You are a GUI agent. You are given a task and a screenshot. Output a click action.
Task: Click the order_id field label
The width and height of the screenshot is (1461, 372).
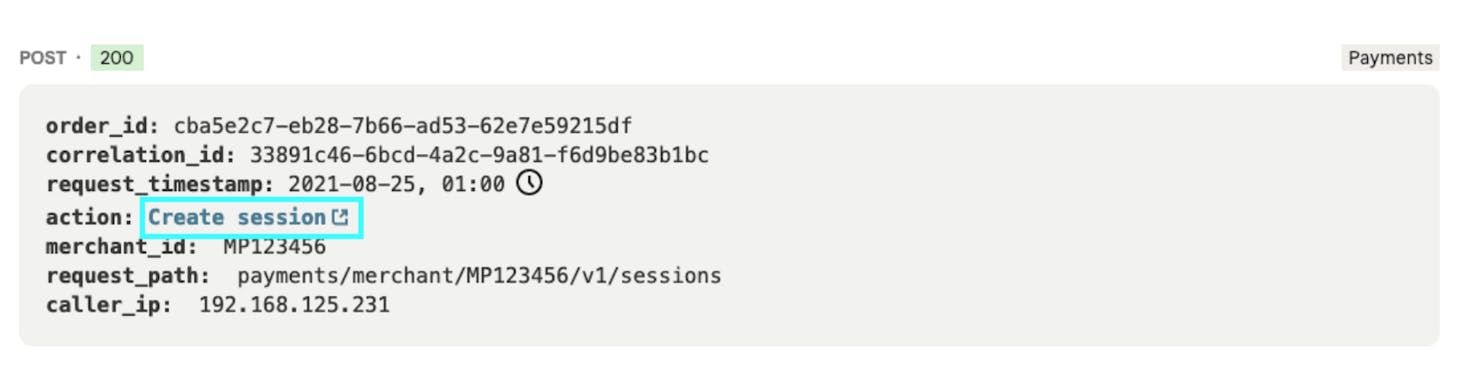103,127
